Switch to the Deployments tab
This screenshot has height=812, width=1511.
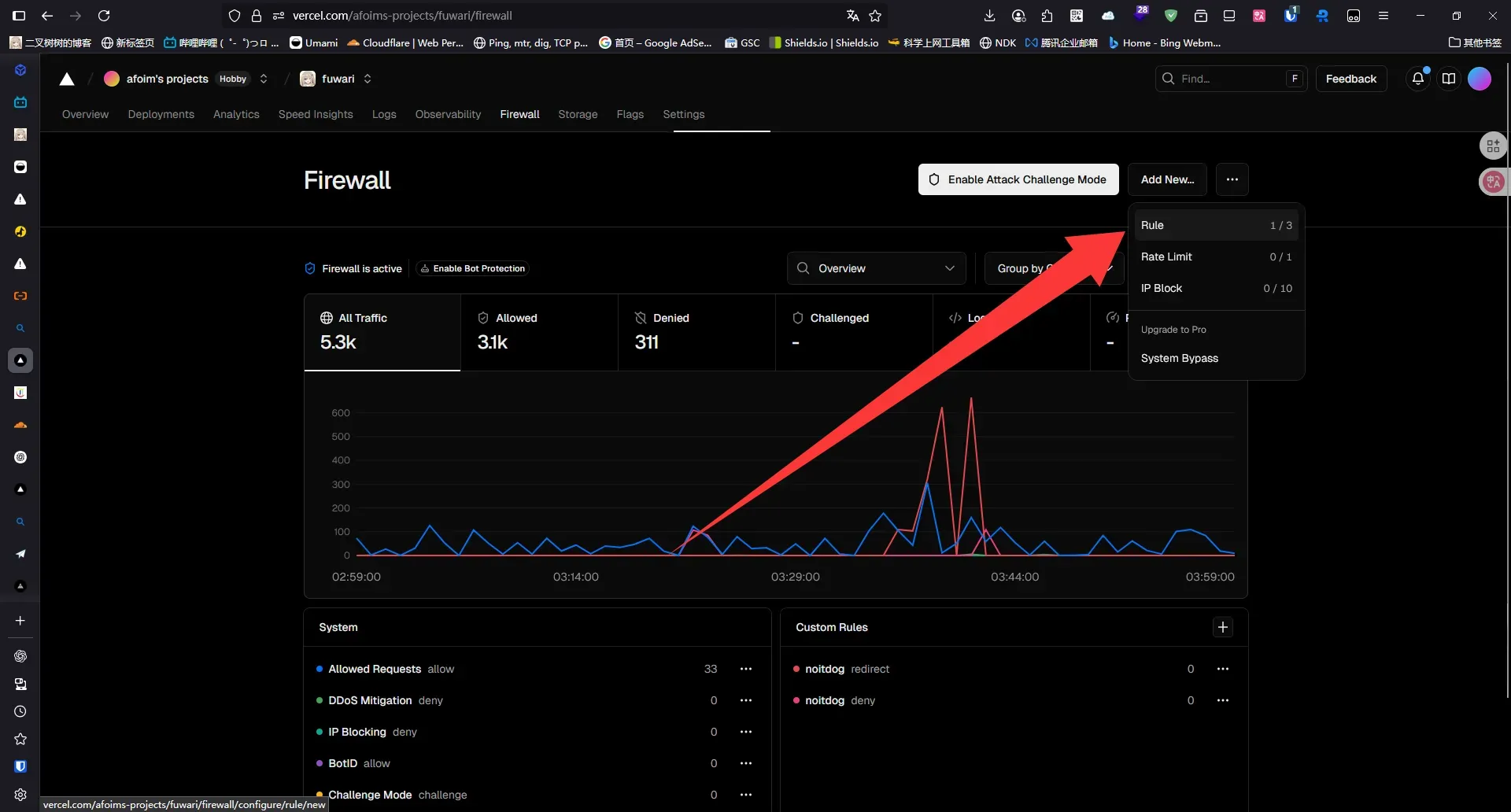tap(161, 114)
